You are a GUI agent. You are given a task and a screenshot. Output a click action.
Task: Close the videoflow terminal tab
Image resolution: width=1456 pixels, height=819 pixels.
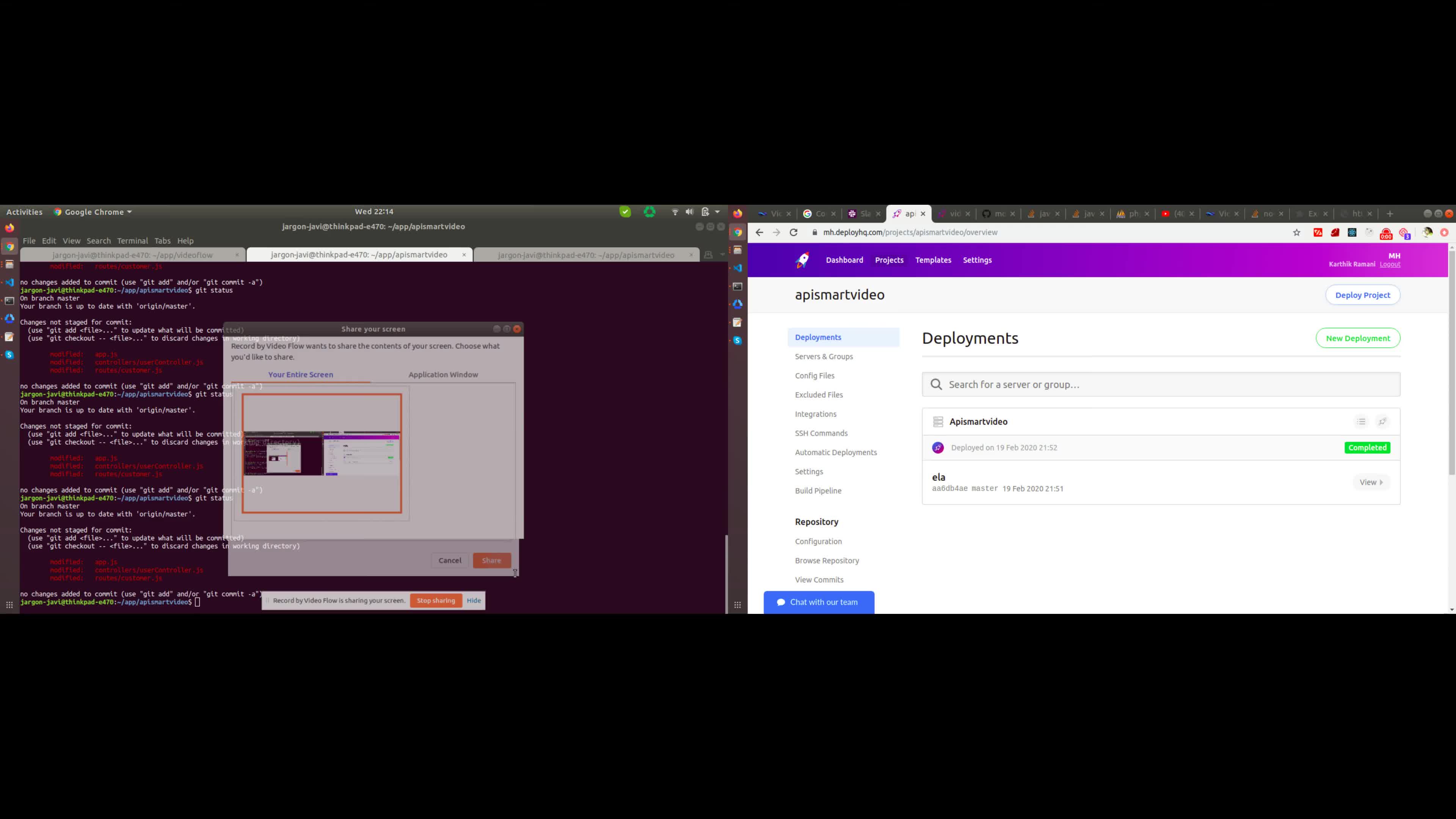237,255
